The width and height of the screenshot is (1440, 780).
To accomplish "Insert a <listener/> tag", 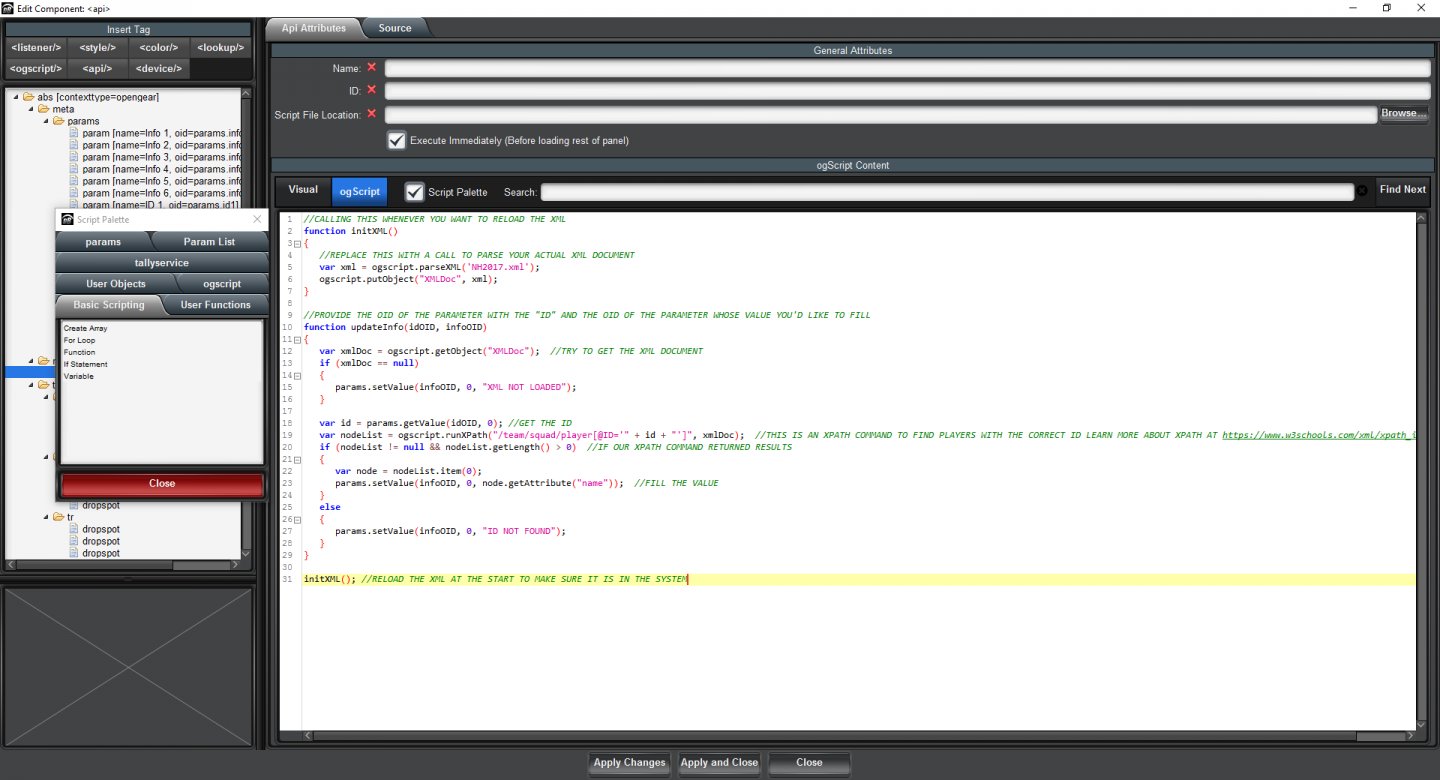I will 36,47.
